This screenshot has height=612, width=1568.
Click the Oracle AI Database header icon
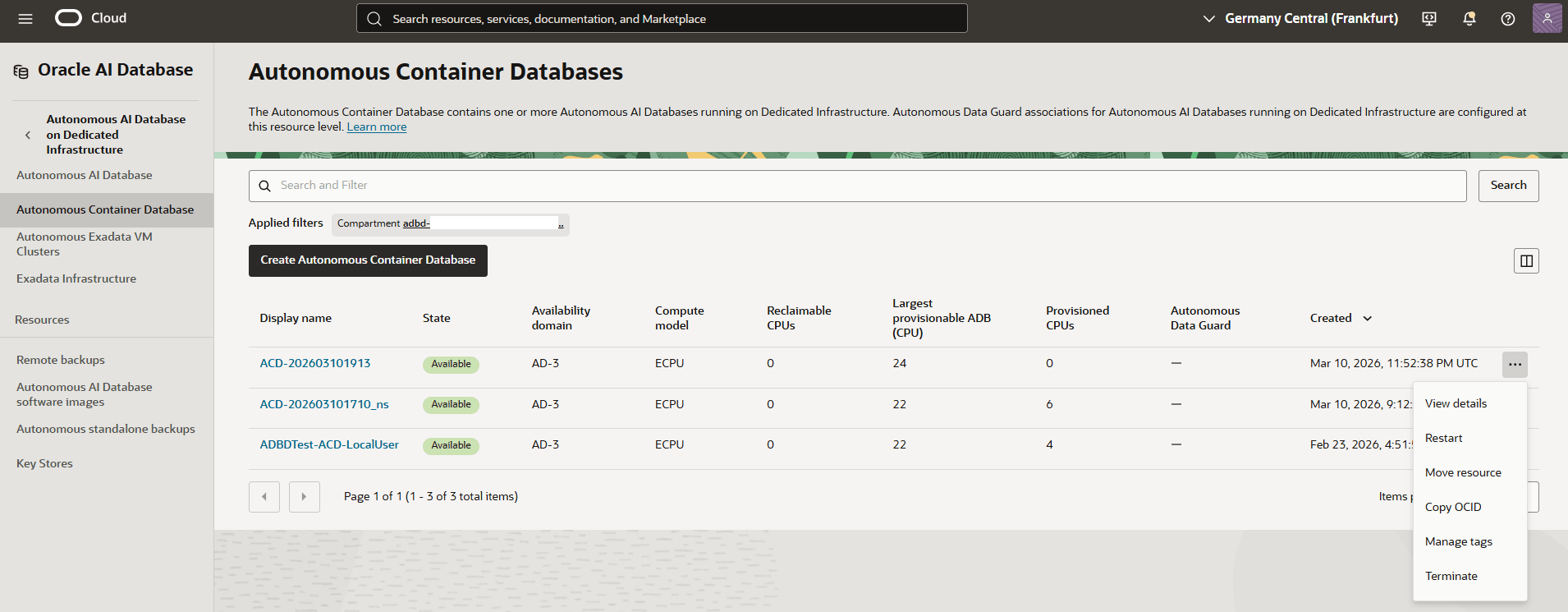click(x=21, y=71)
